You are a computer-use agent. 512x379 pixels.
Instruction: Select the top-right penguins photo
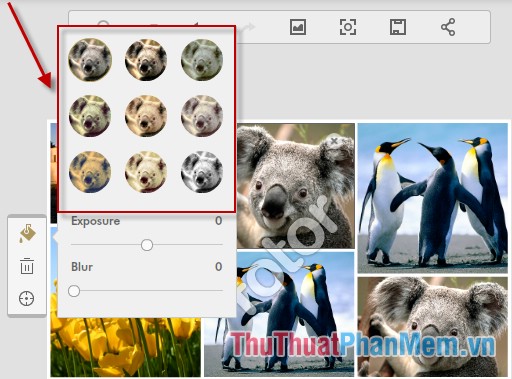click(433, 198)
